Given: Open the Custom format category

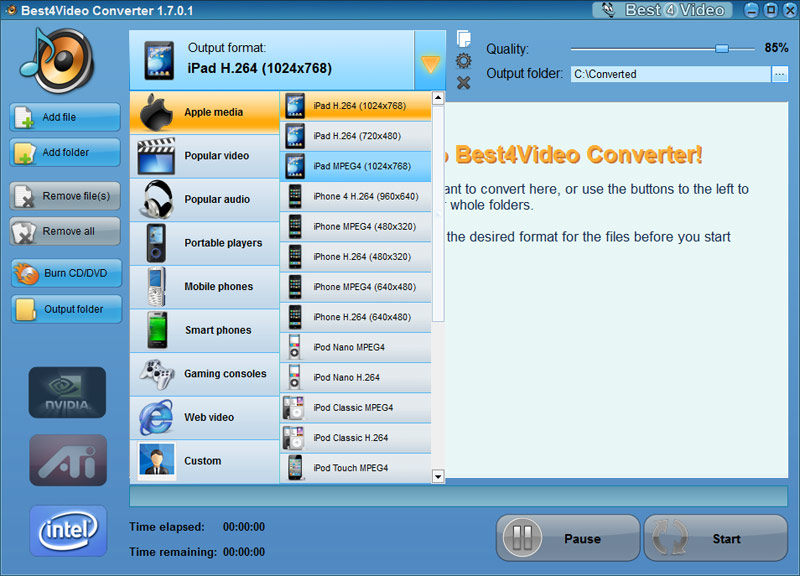Looking at the screenshot, I should (x=205, y=461).
